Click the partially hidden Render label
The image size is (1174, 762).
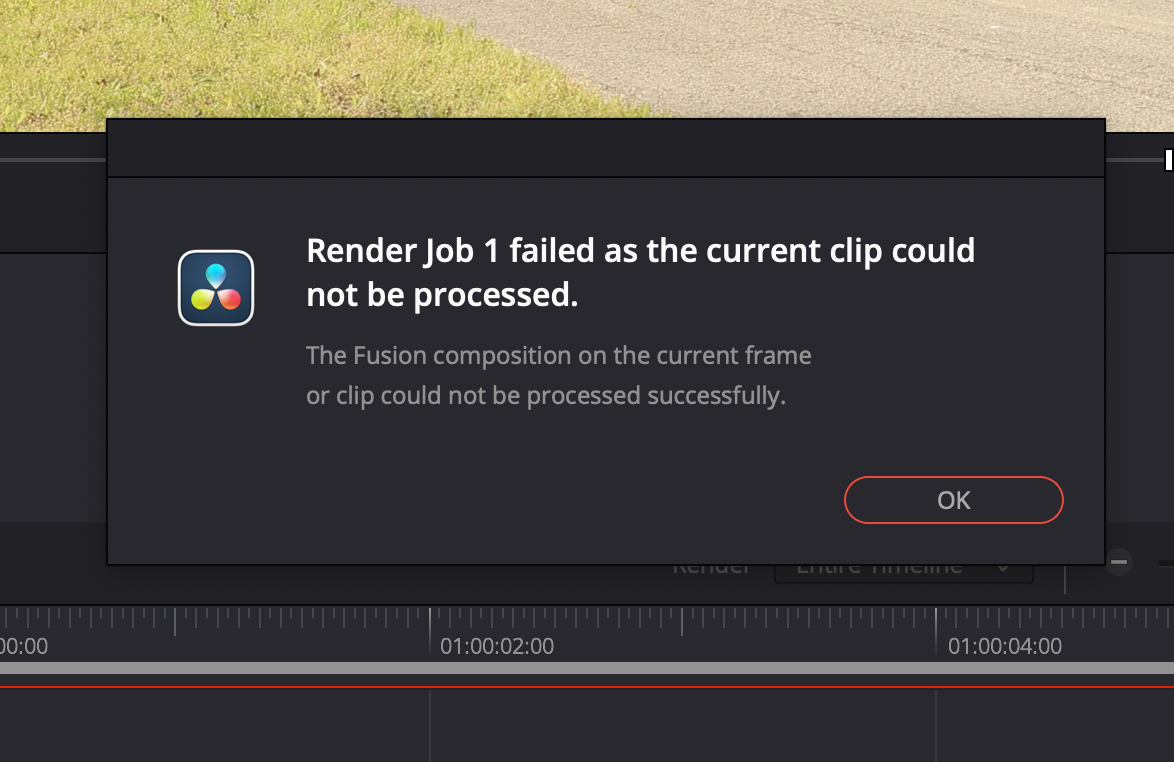[x=711, y=569]
